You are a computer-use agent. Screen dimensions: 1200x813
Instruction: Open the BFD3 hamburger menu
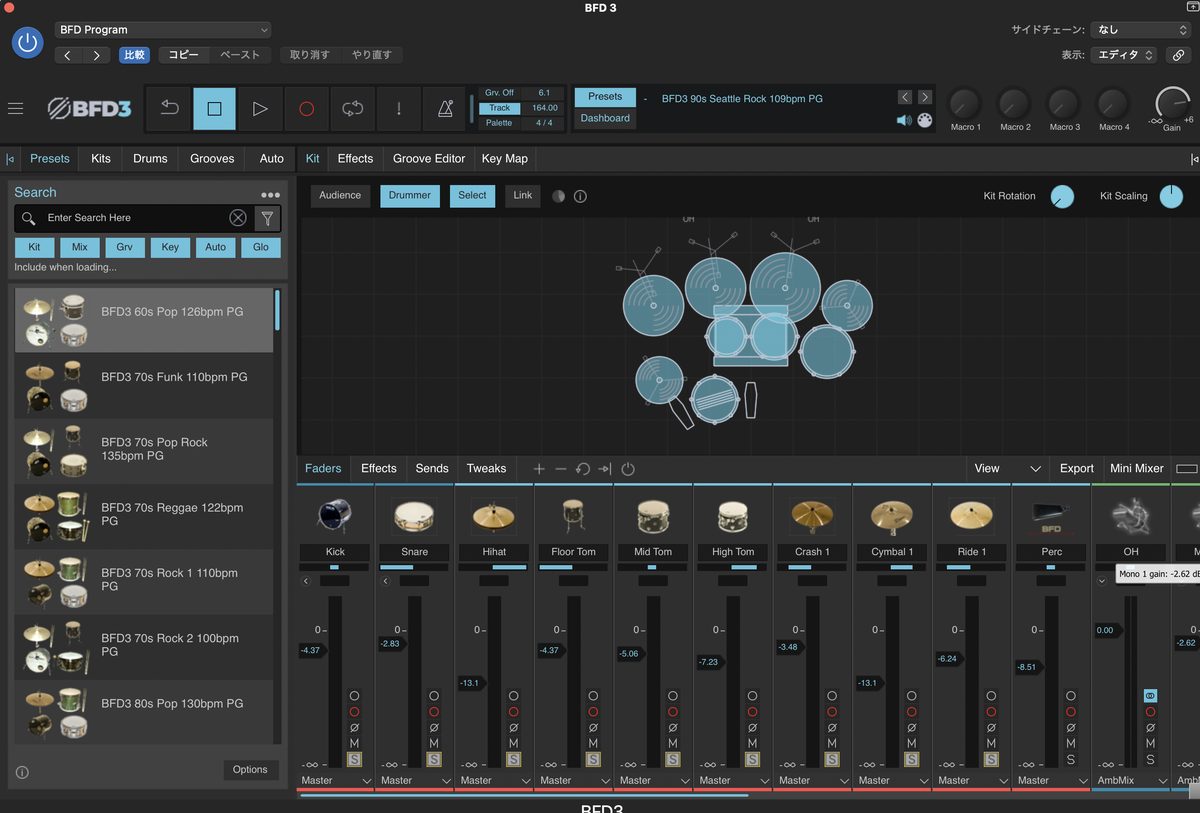coord(15,108)
